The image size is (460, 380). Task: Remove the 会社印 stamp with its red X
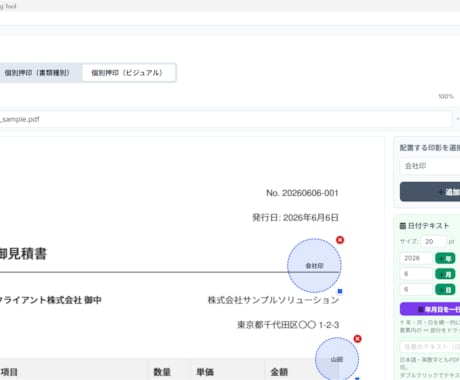point(340,240)
